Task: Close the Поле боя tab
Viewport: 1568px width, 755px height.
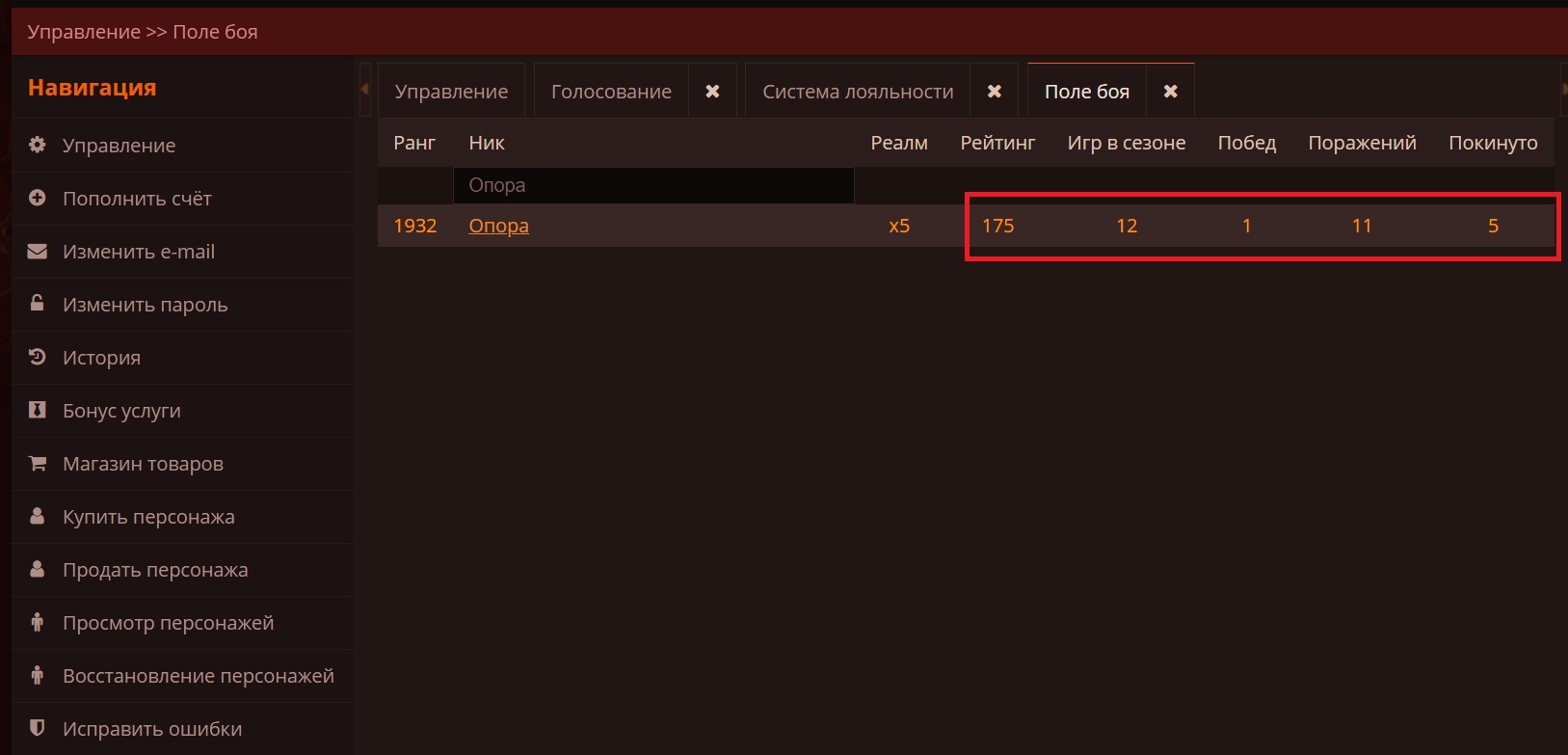Action: (1171, 91)
